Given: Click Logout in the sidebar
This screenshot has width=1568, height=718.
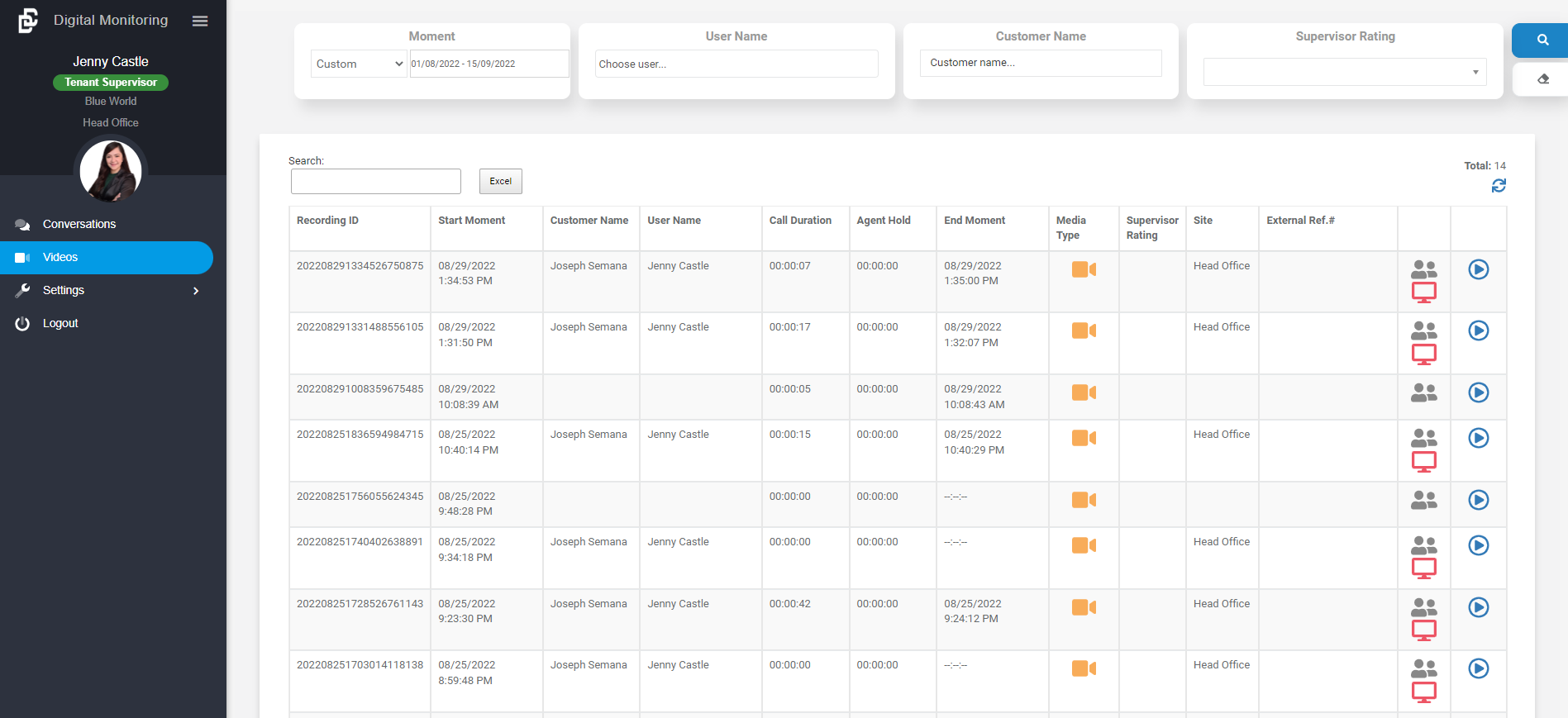Looking at the screenshot, I should click(60, 323).
